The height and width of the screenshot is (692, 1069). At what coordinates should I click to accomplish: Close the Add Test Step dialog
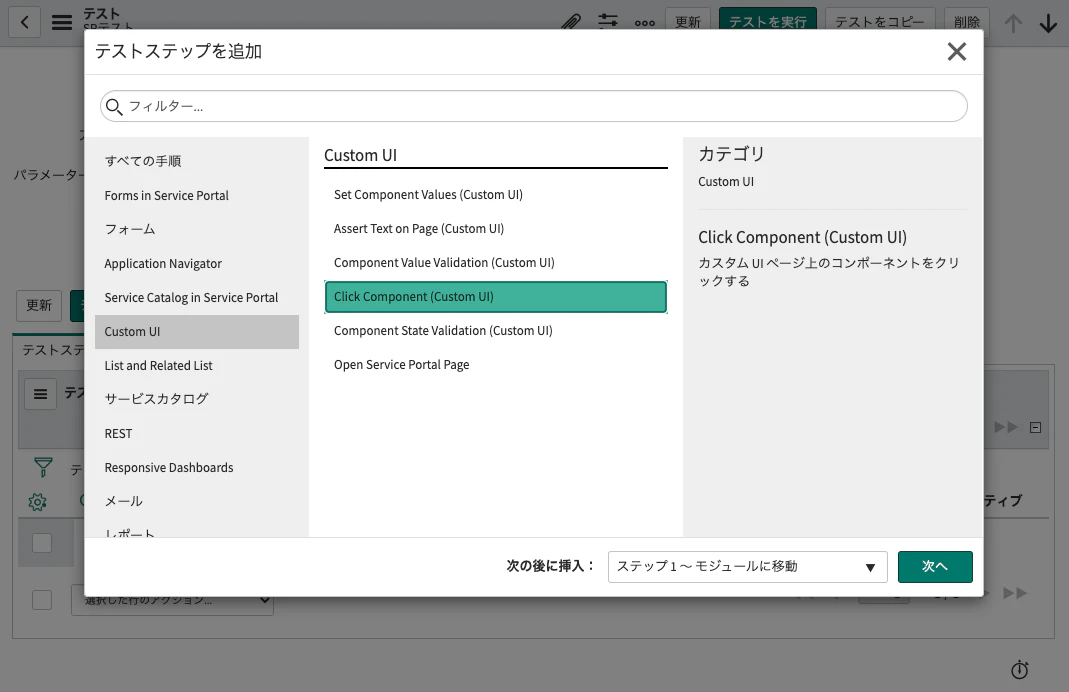[x=957, y=51]
